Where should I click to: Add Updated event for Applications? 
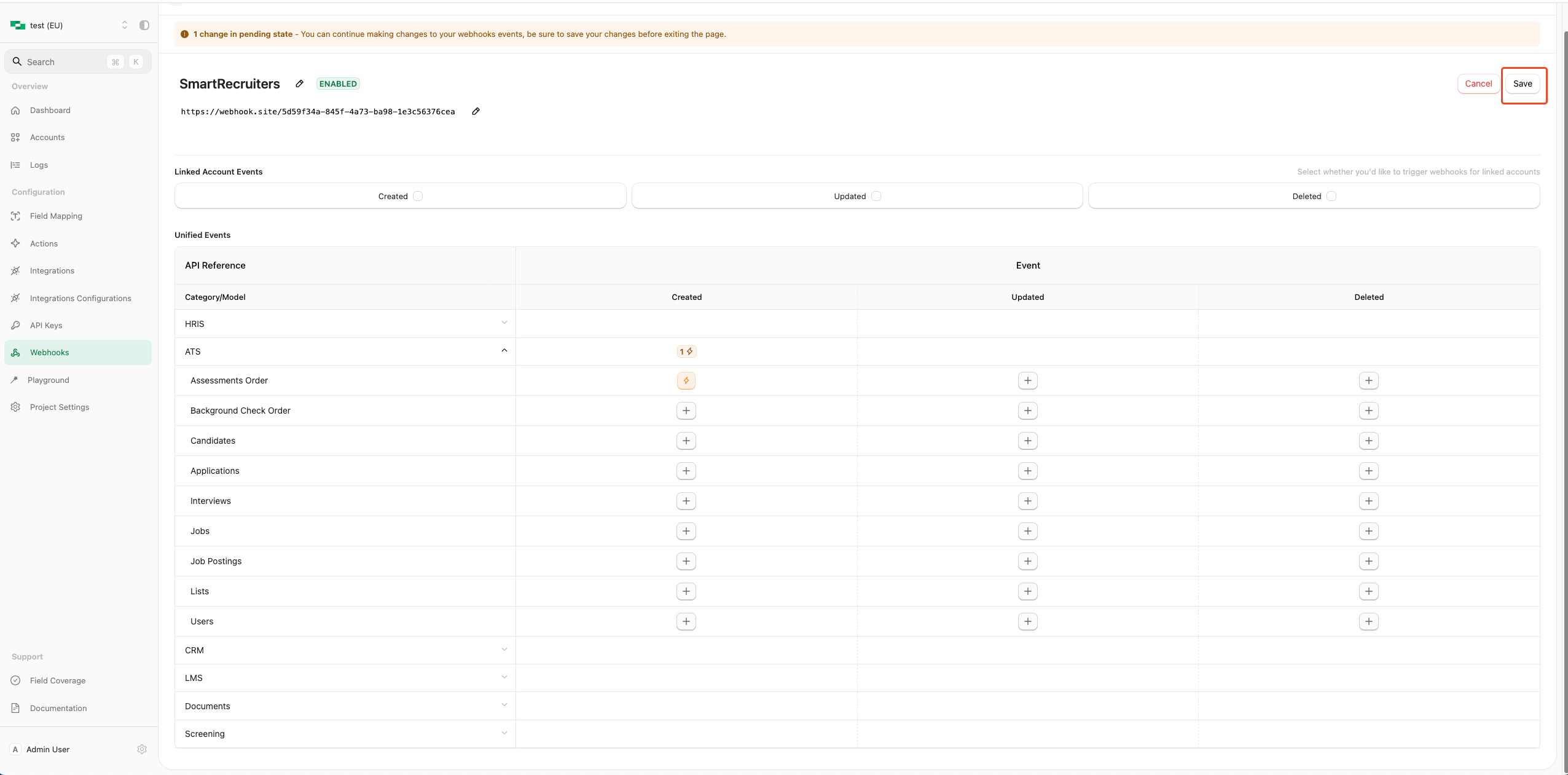pyautogui.click(x=1027, y=471)
